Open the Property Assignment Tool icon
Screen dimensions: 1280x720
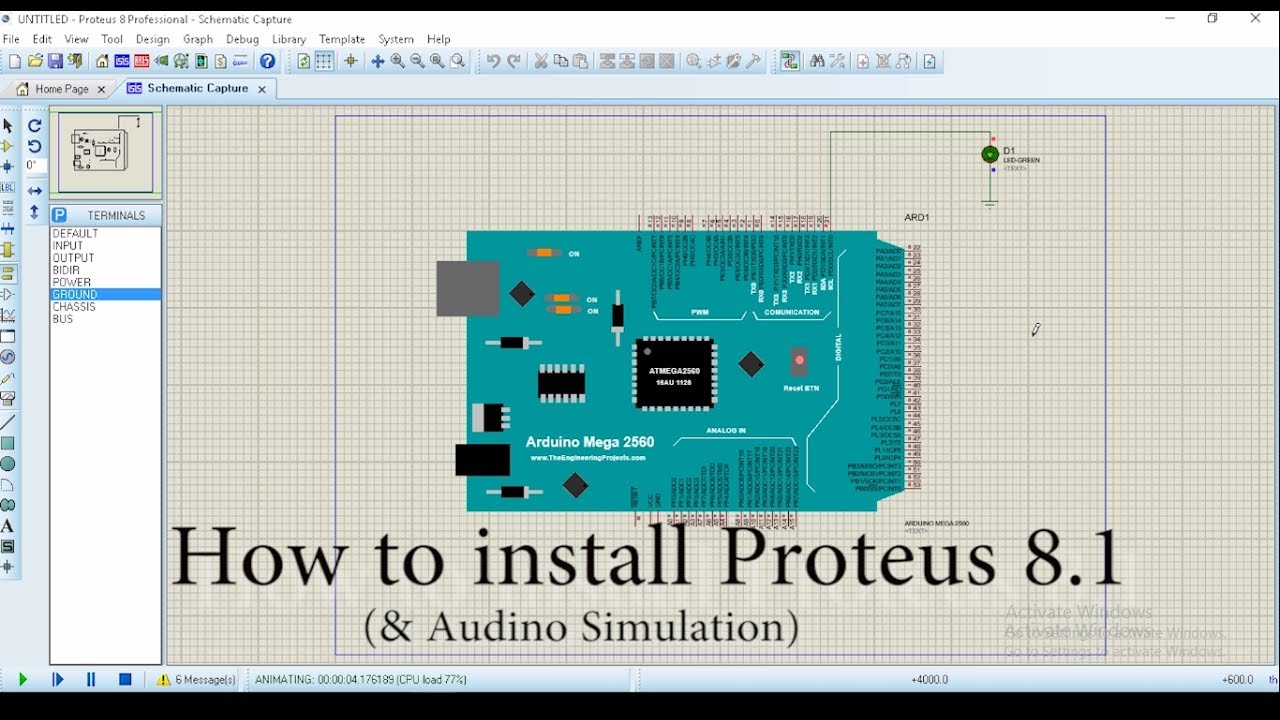(837, 61)
